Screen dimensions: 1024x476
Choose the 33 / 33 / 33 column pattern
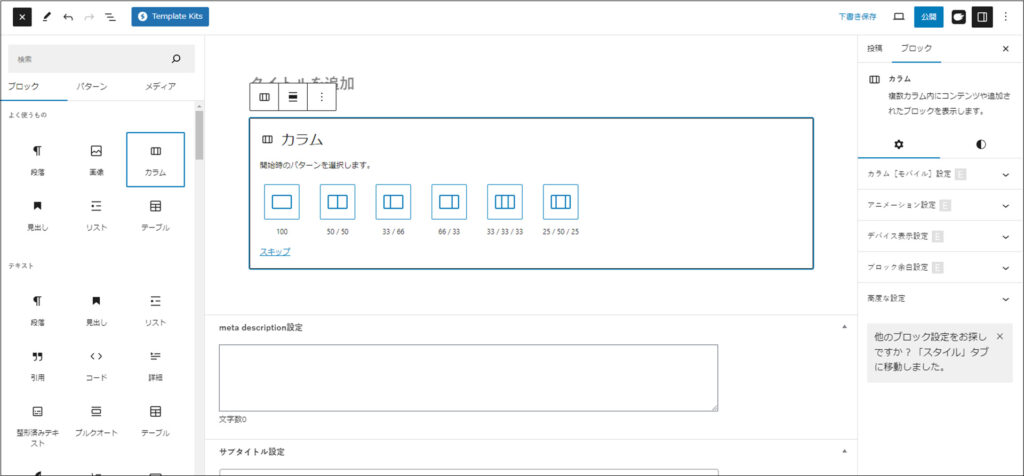pyautogui.click(x=505, y=202)
